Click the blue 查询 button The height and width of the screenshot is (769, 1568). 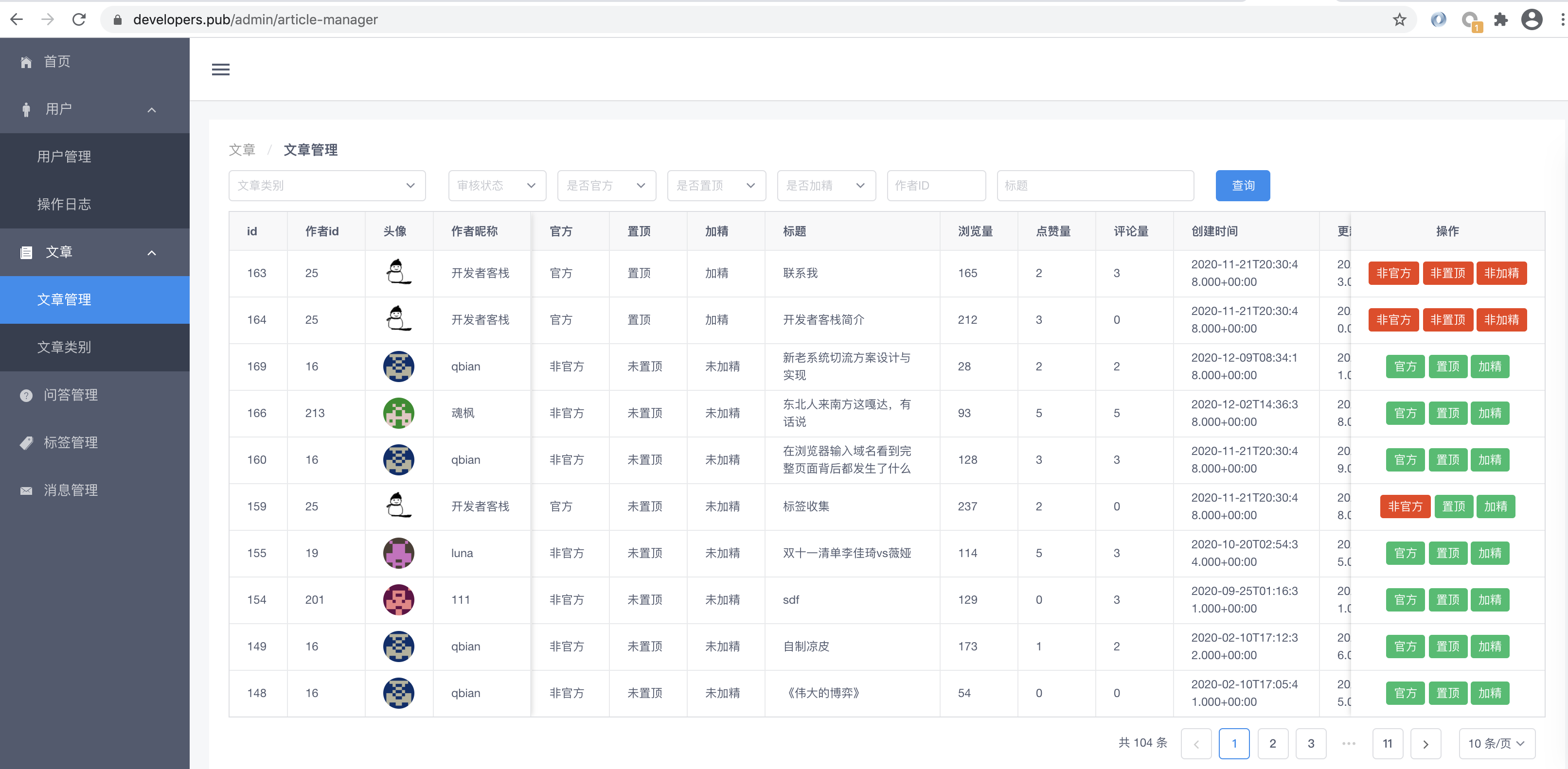click(1242, 186)
